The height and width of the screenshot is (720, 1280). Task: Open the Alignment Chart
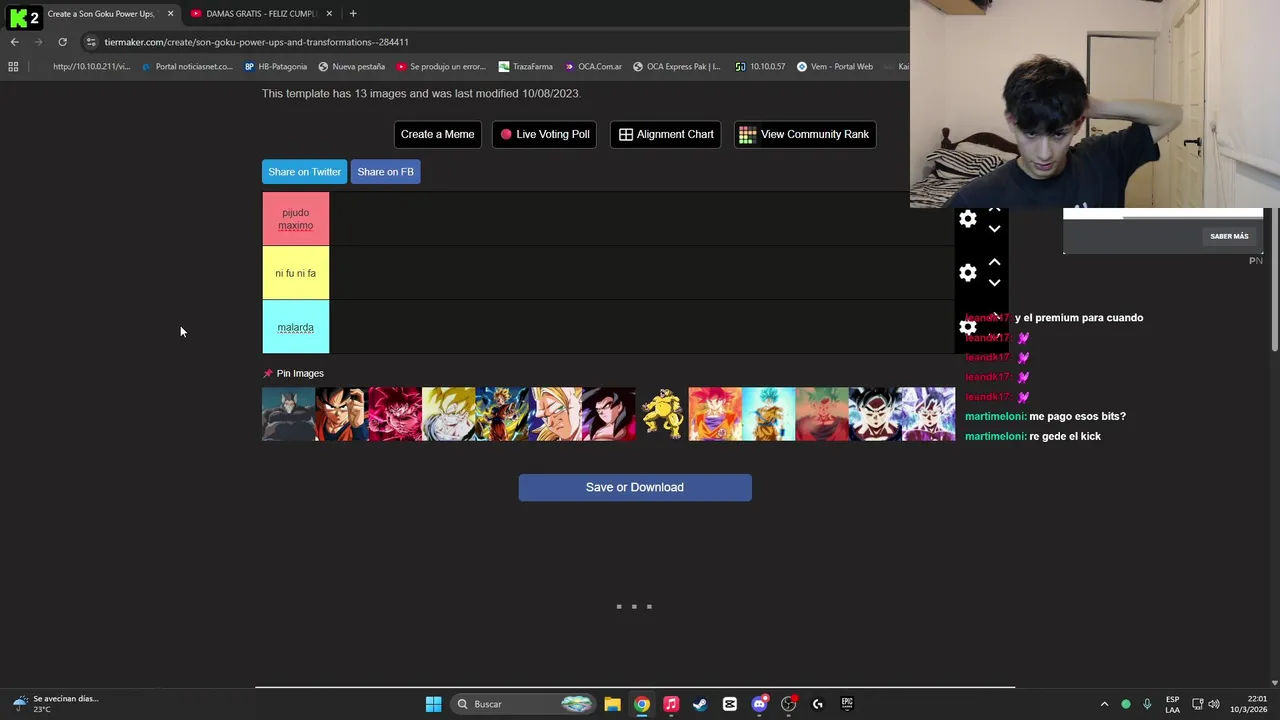666,134
